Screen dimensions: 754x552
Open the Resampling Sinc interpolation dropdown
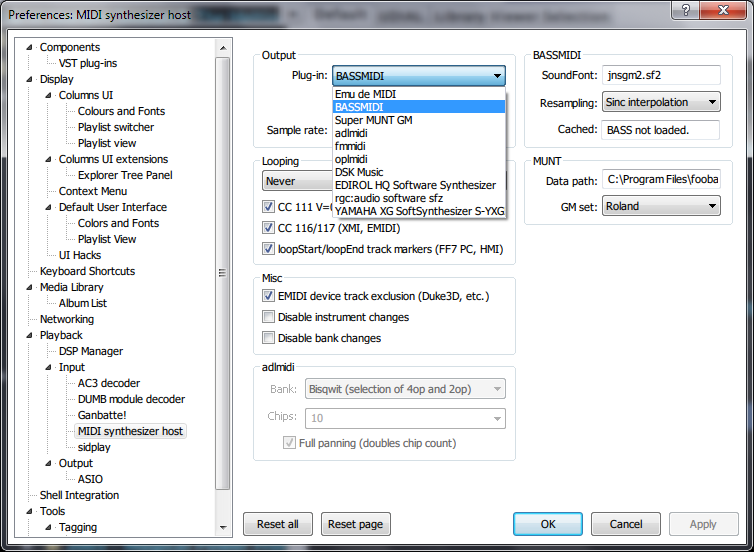pos(661,102)
